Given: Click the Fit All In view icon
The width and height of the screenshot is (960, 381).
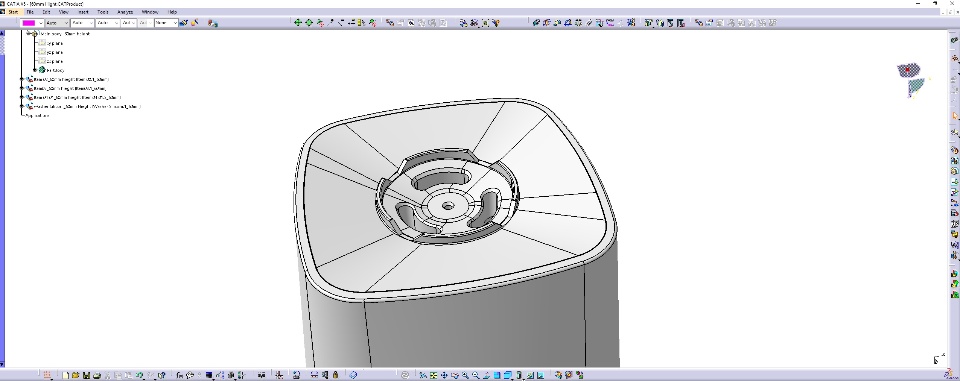Looking at the screenshot, I should pos(433,375).
